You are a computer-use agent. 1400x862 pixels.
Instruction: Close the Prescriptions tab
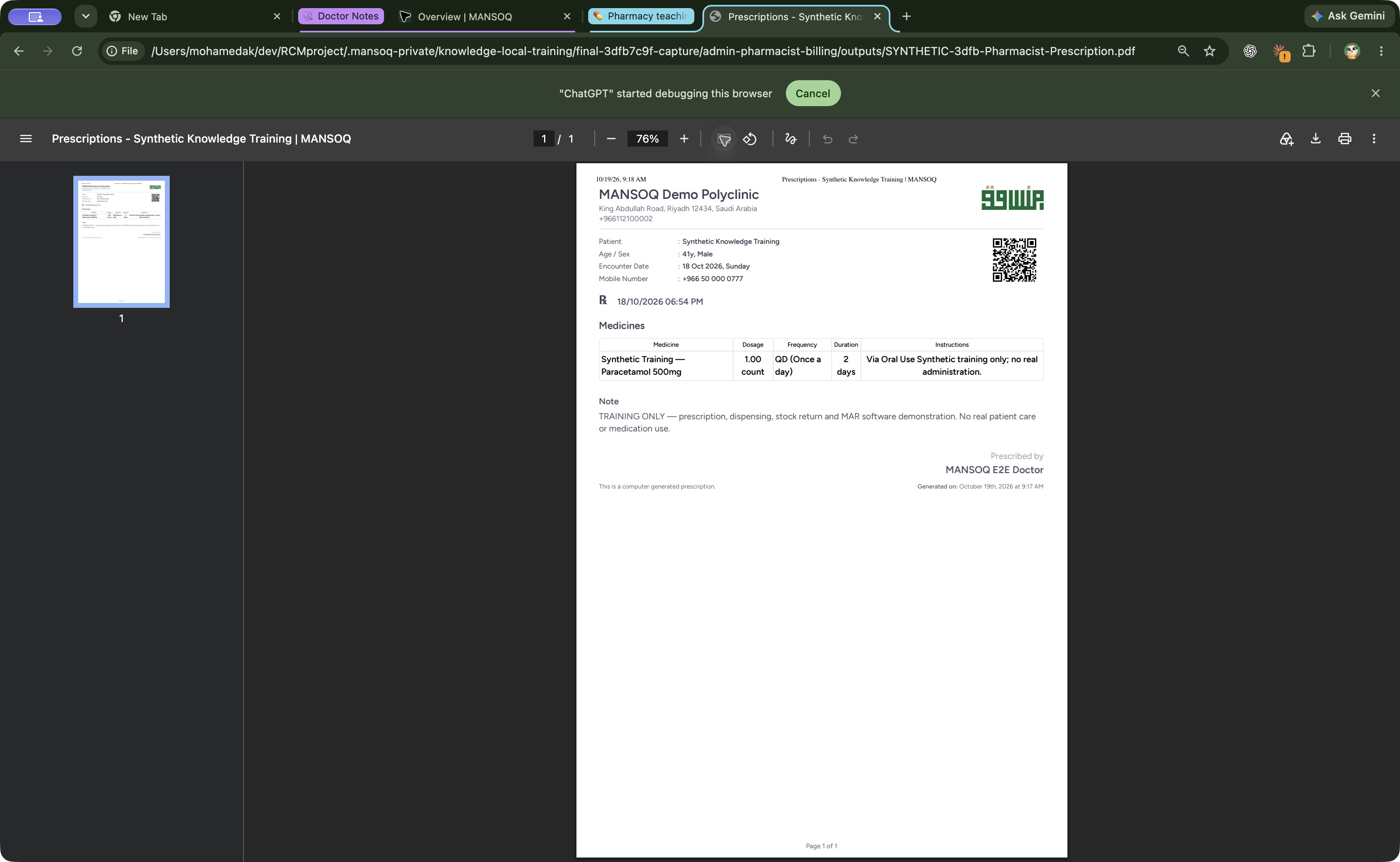(877, 17)
